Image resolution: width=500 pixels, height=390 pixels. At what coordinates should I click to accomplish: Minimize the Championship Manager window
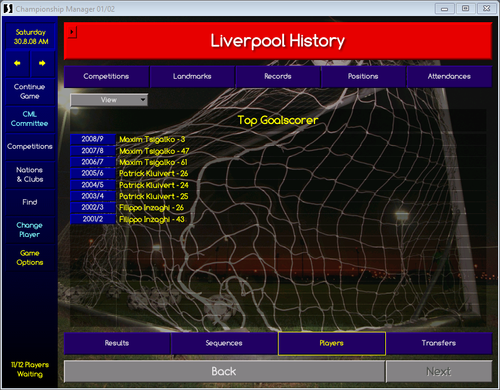click(x=444, y=9)
